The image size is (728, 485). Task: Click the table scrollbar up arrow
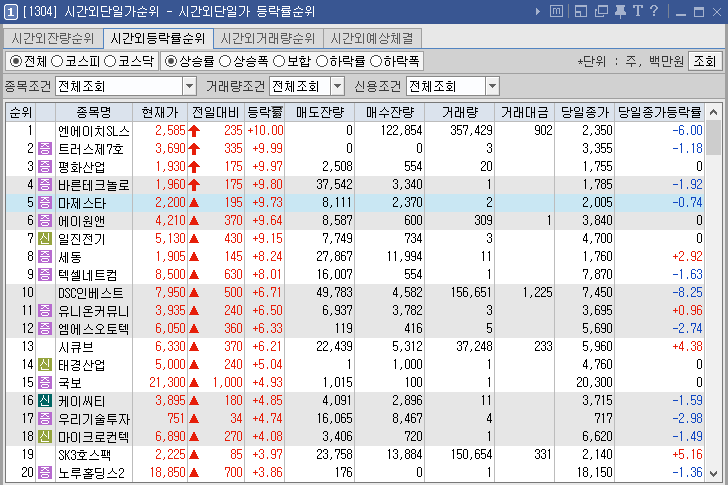click(x=714, y=112)
